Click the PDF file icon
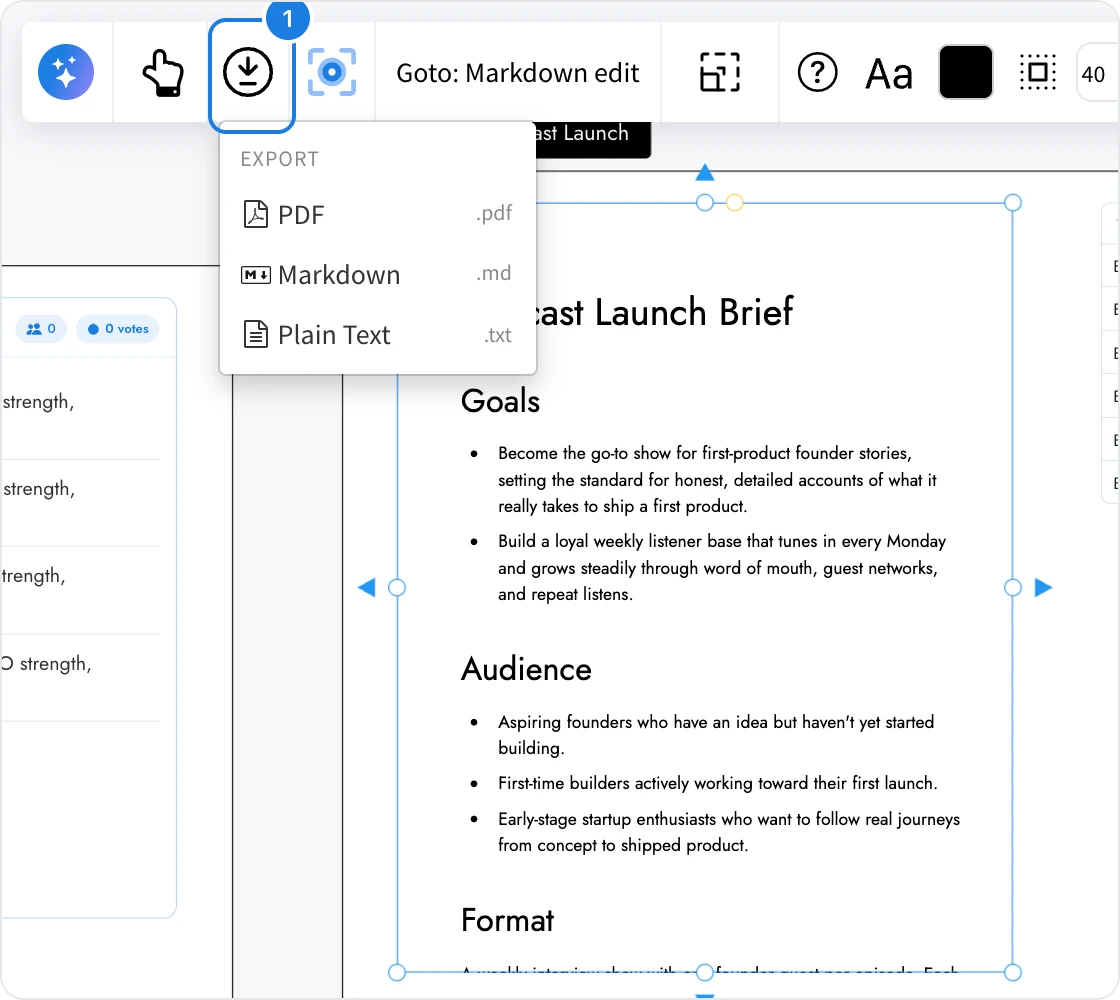Screen dimensions: 1120x1000 256,214
